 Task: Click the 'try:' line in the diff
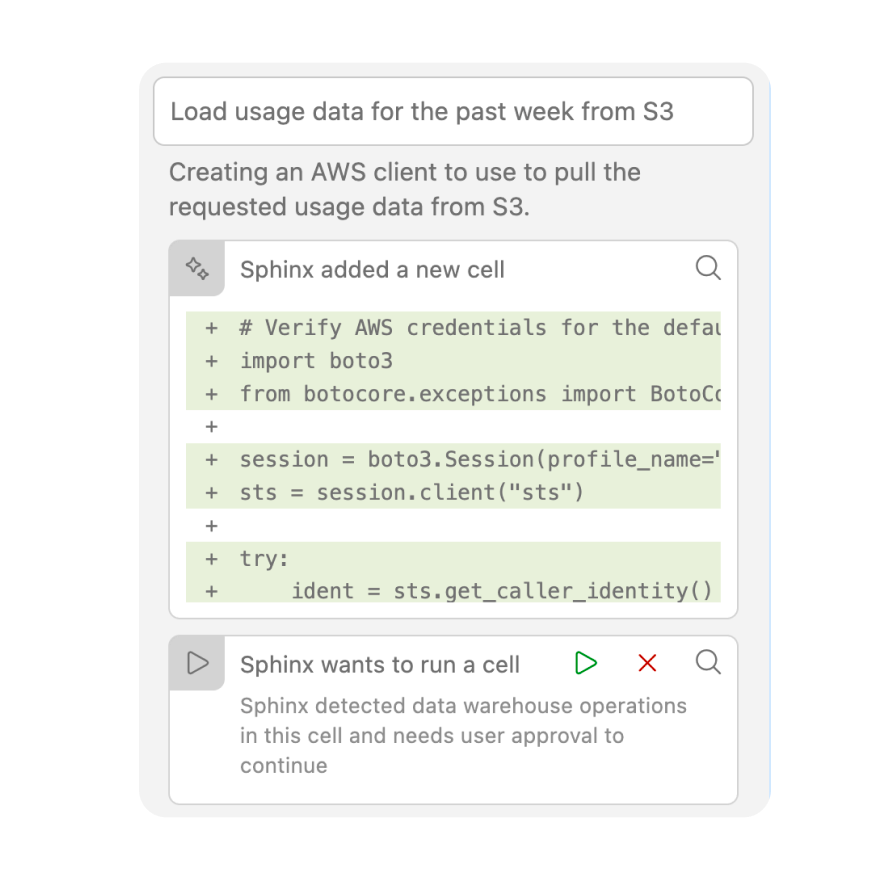[264, 559]
